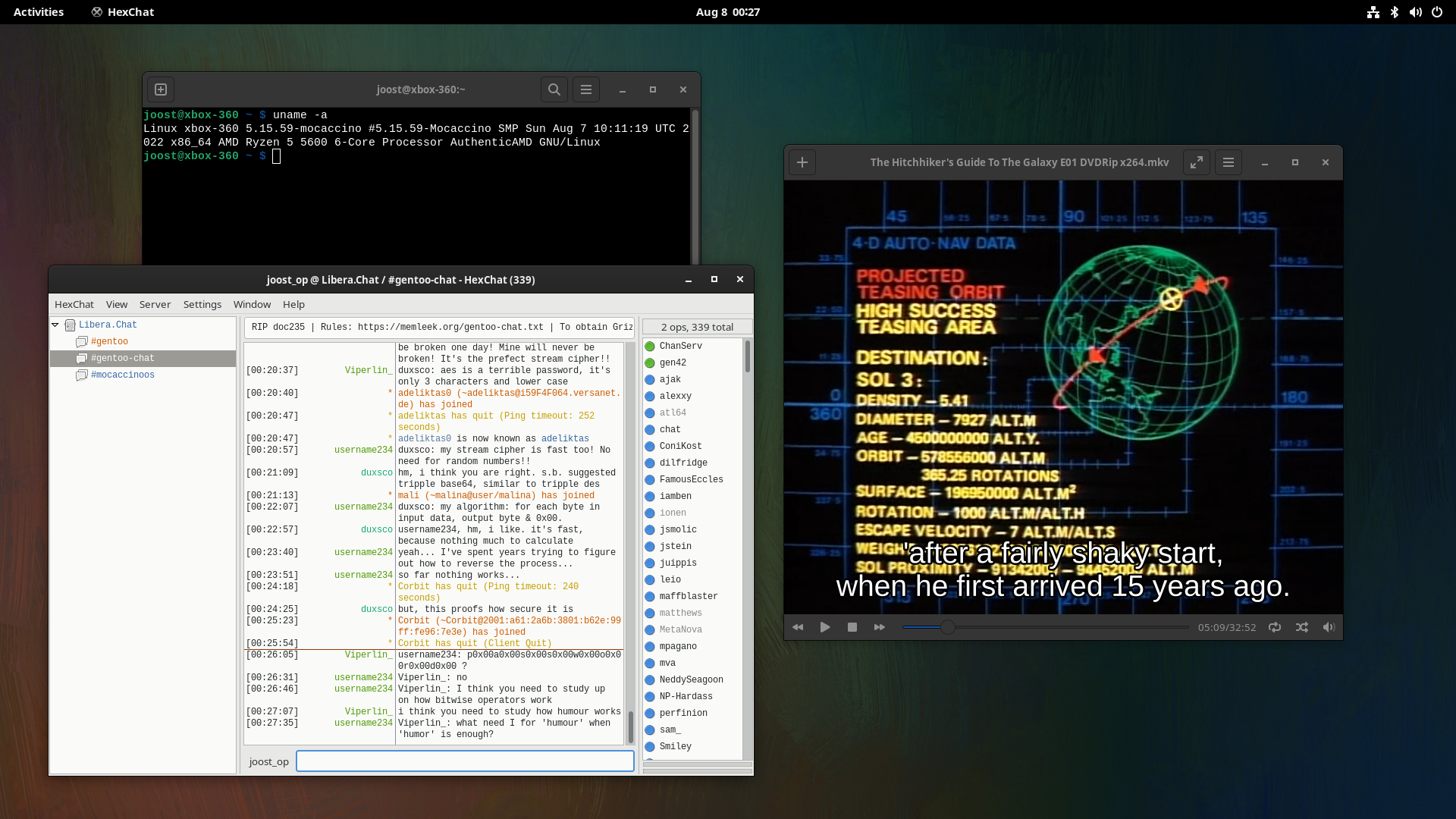Switch to the #gentoo channel
Viewport: 1456px width, 819px height.
pyautogui.click(x=109, y=341)
